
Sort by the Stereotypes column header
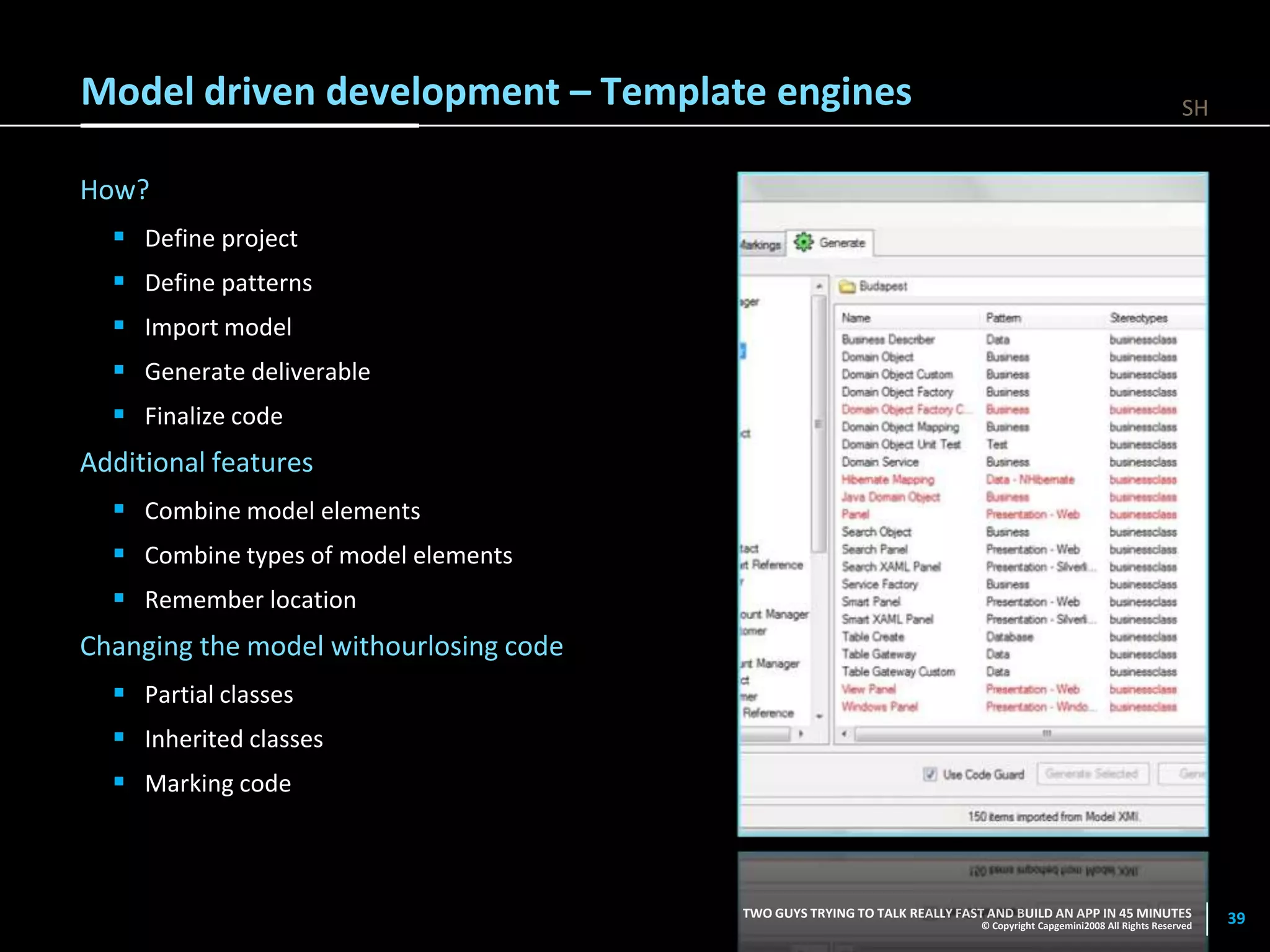(x=1139, y=318)
